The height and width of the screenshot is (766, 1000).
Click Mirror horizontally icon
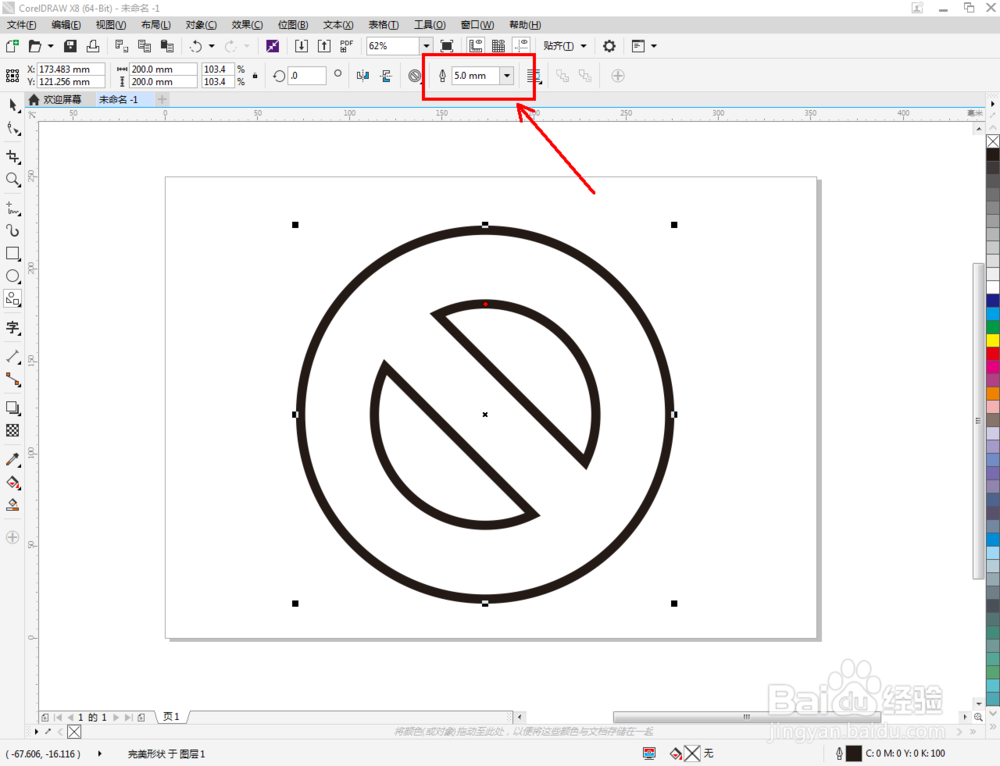(x=363, y=76)
